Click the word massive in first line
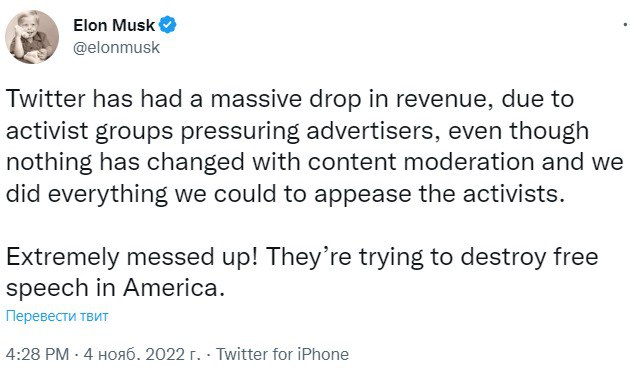Screen dimensions: 630x371 point(256,99)
